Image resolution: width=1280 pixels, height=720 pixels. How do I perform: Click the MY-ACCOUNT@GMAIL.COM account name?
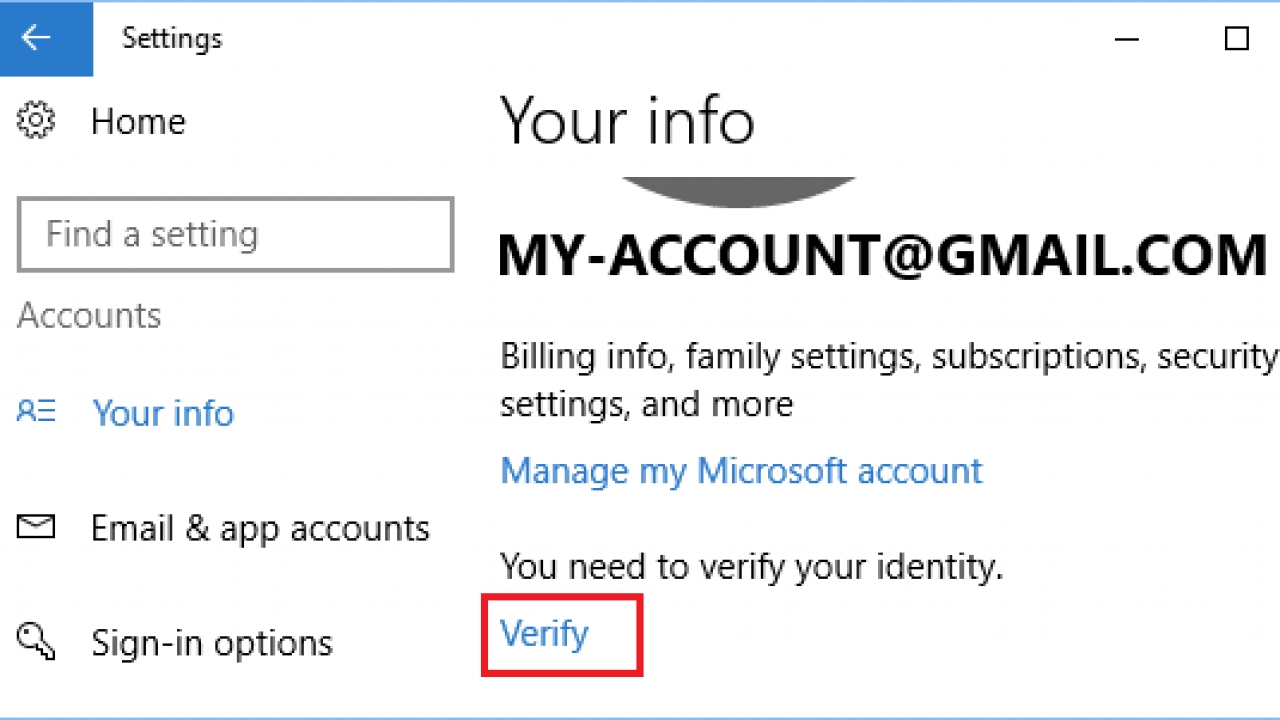click(x=882, y=255)
